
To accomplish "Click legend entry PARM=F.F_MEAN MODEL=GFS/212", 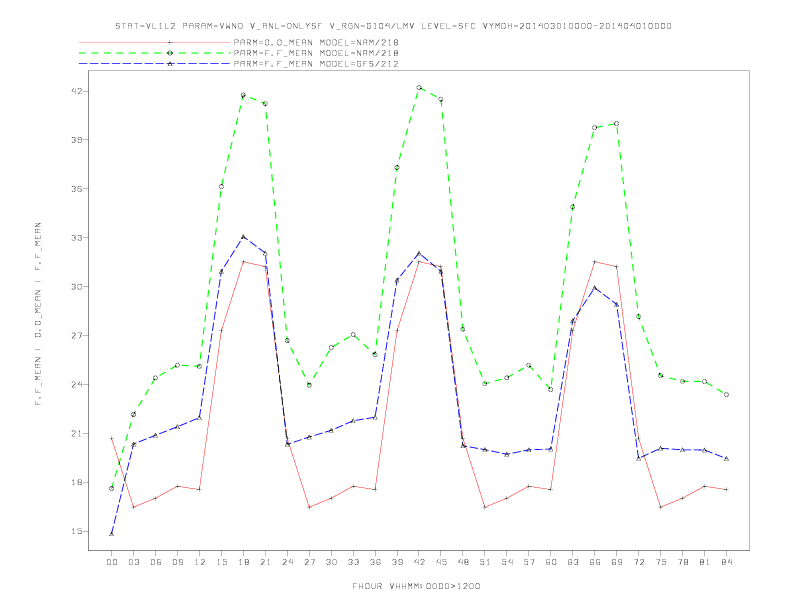I will point(316,64).
